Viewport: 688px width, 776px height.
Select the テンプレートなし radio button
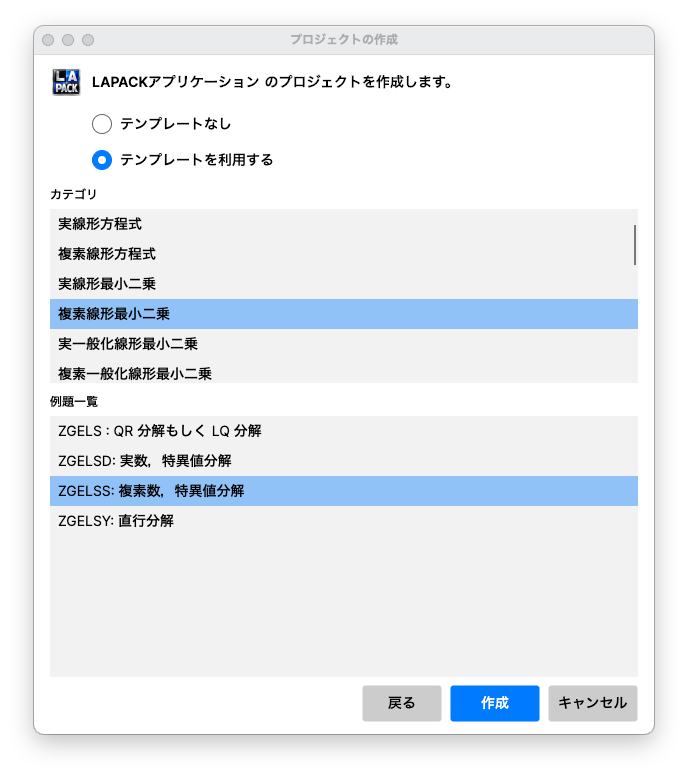(102, 124)
